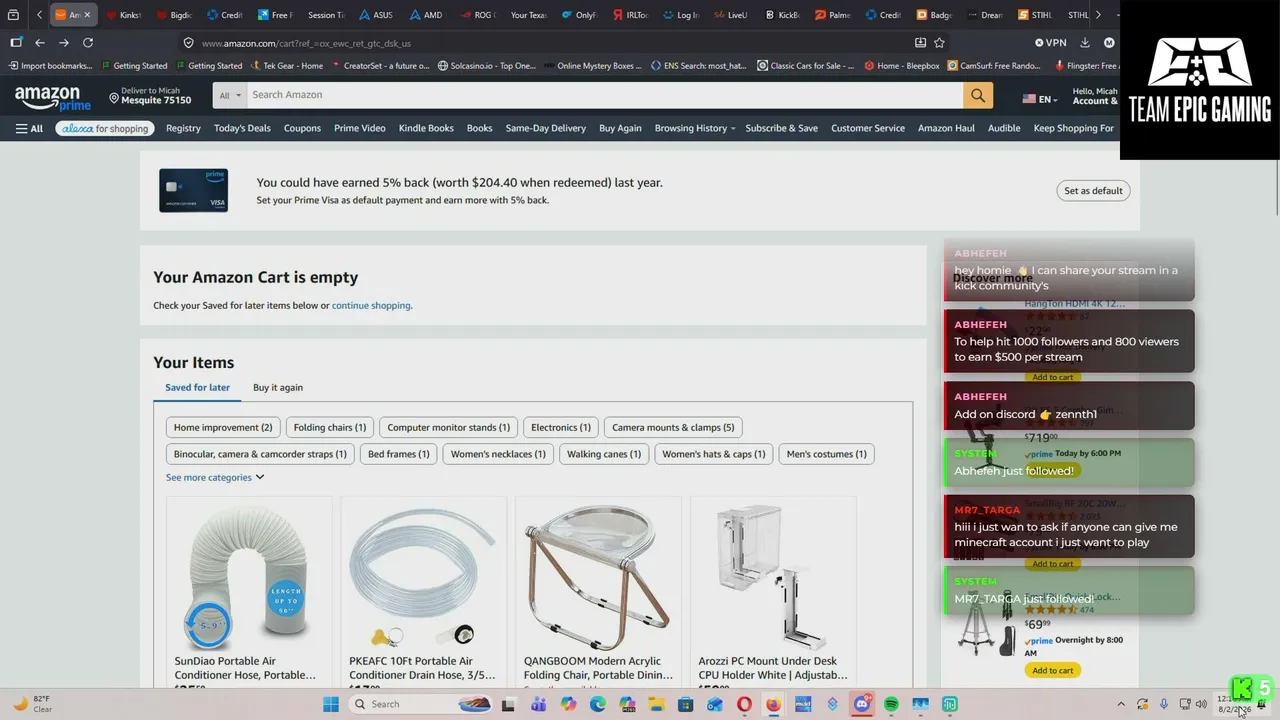Go back with the browser back arrow

(40, 43)
